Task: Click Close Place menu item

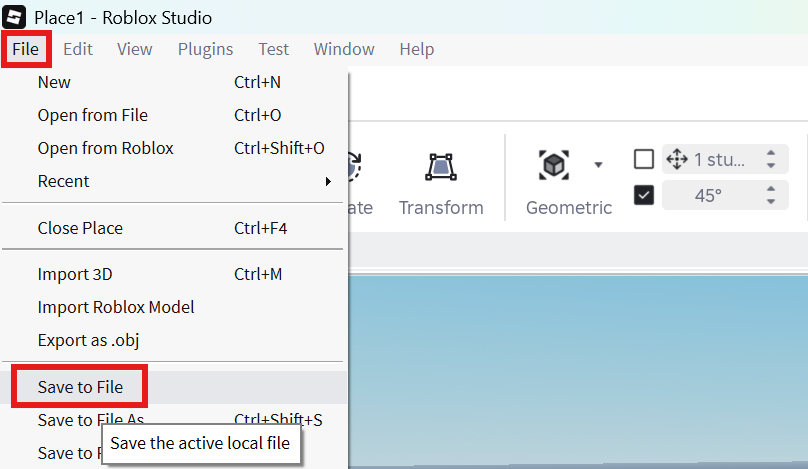Action: [x=80, y=228]
